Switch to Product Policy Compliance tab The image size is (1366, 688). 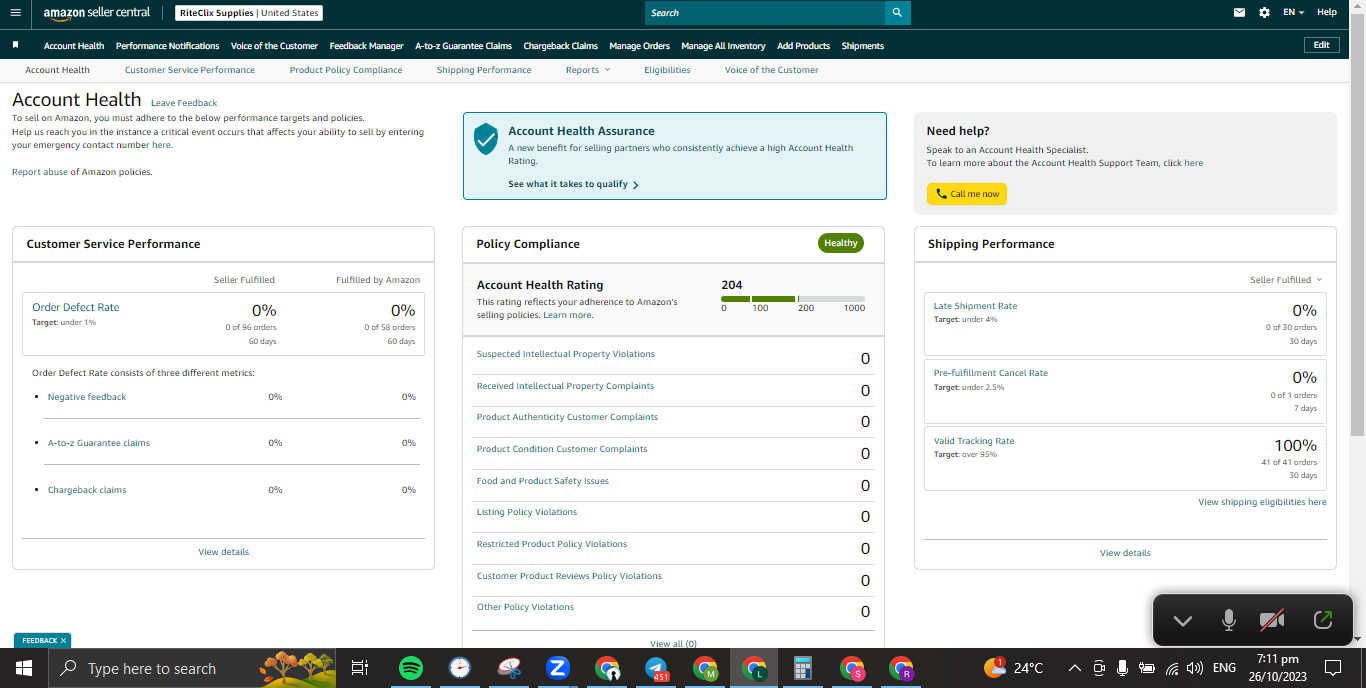[x=346, y=70]
